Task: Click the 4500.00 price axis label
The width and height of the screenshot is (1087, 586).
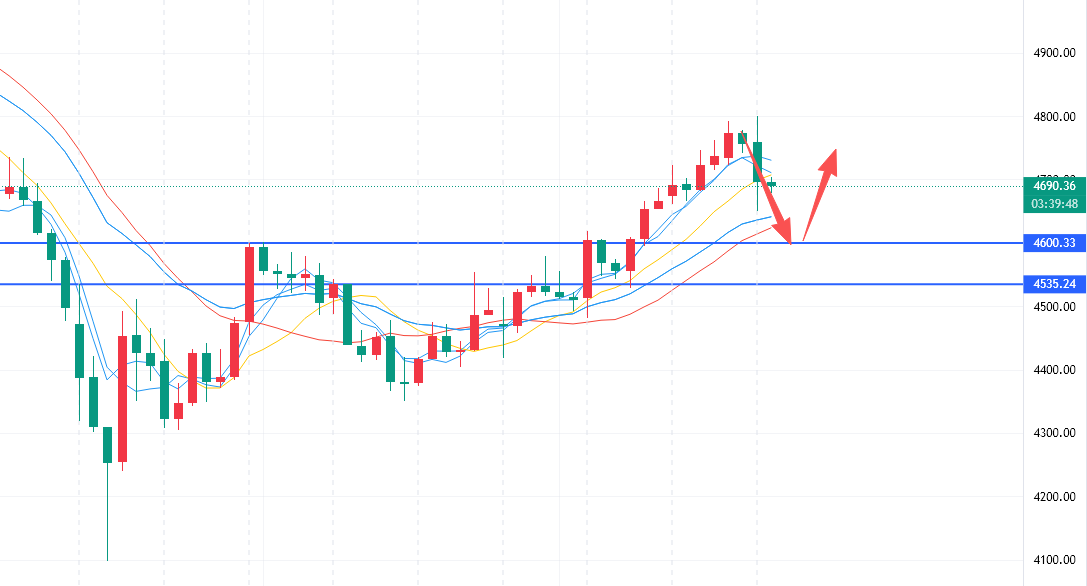Action: pos(1055,307)
